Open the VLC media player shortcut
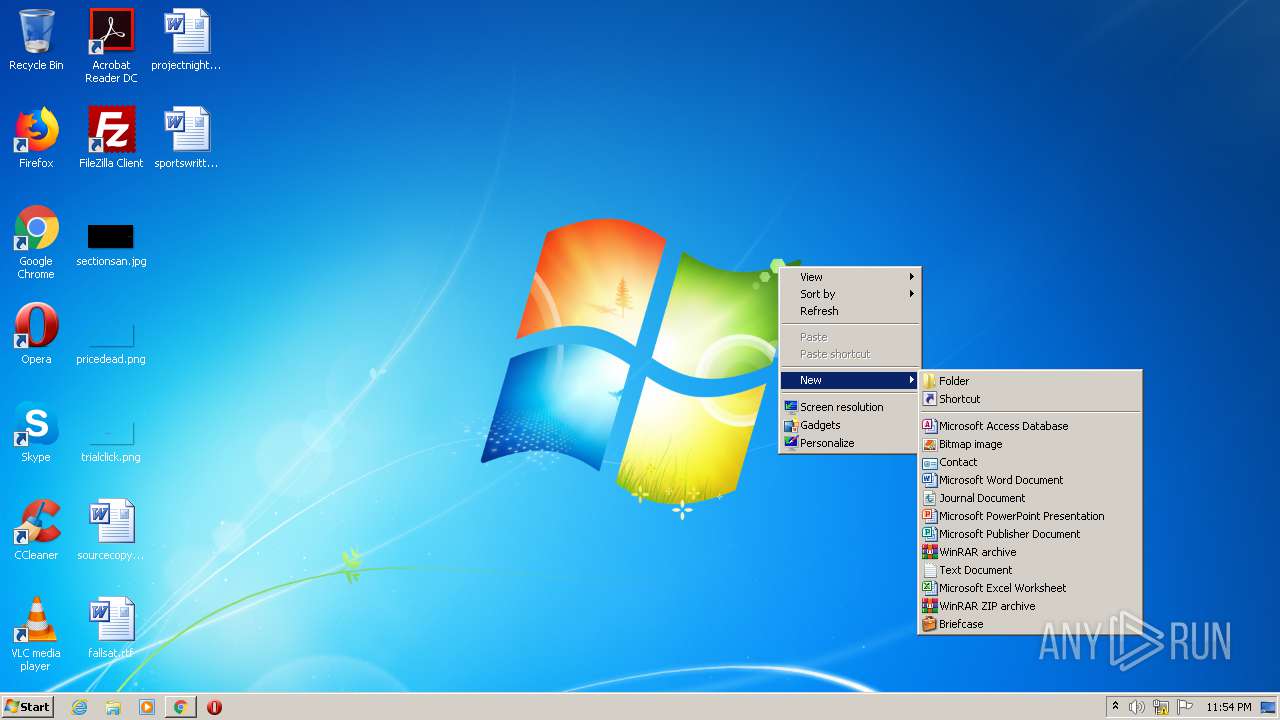The image size is (1280, 720). [36, 634]
